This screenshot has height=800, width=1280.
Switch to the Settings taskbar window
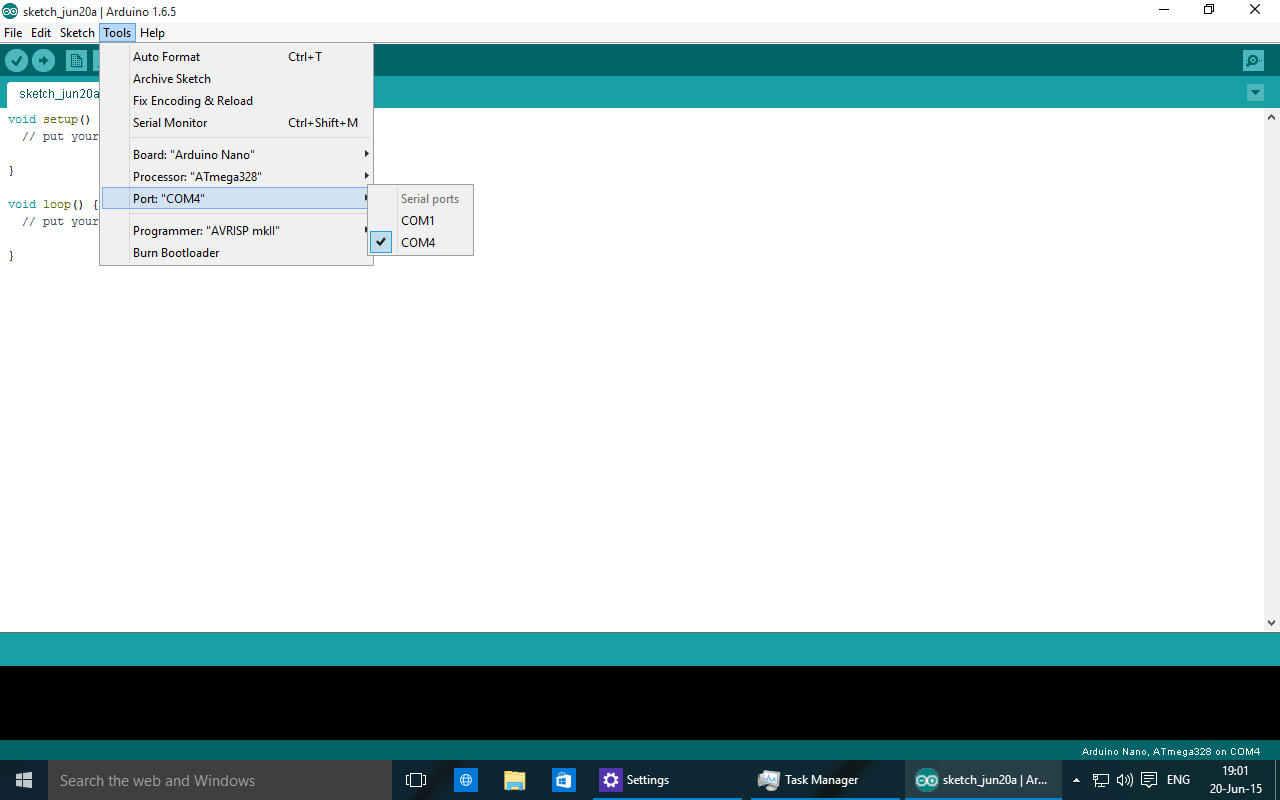point(667,780)
